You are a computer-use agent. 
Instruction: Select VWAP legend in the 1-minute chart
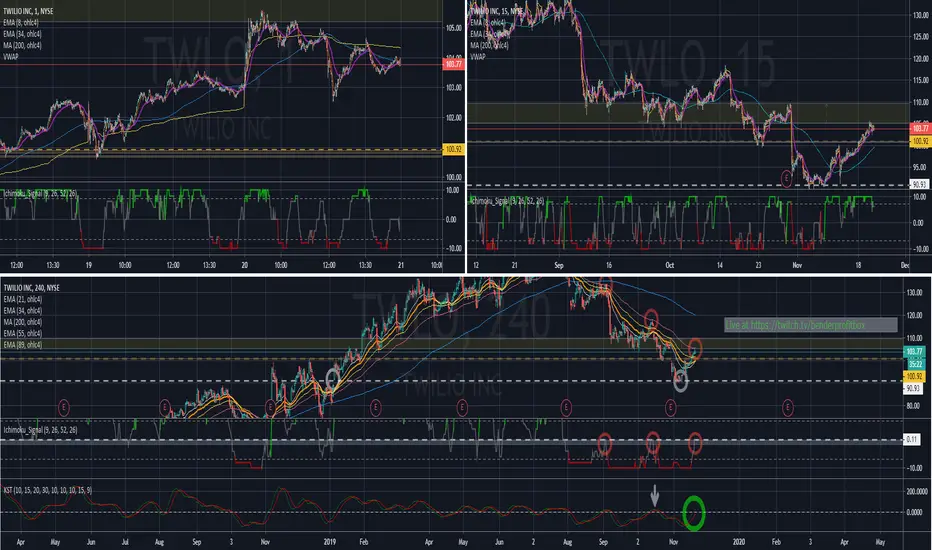point(11,57)
